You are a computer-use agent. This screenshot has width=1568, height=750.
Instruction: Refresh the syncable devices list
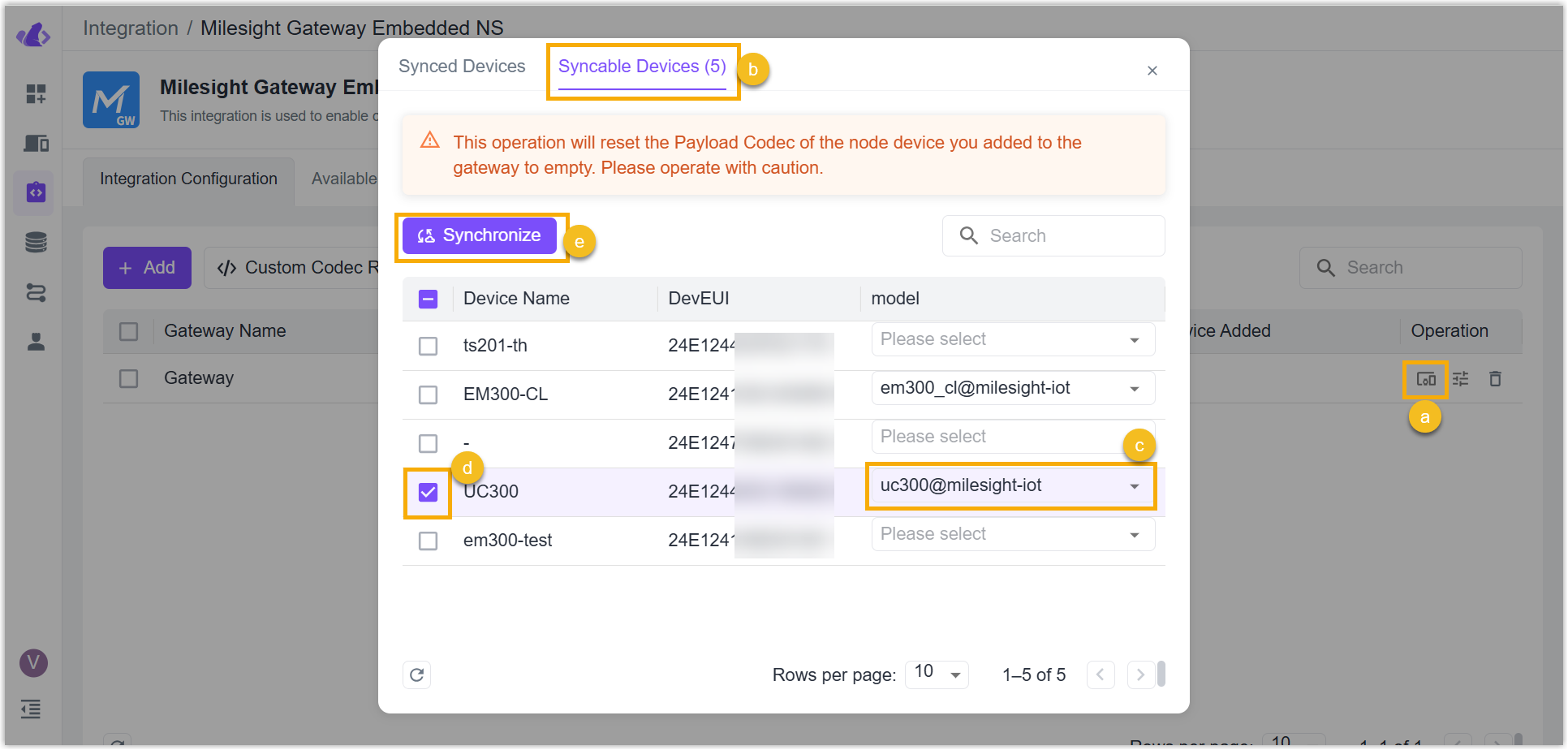click(417, 675)
